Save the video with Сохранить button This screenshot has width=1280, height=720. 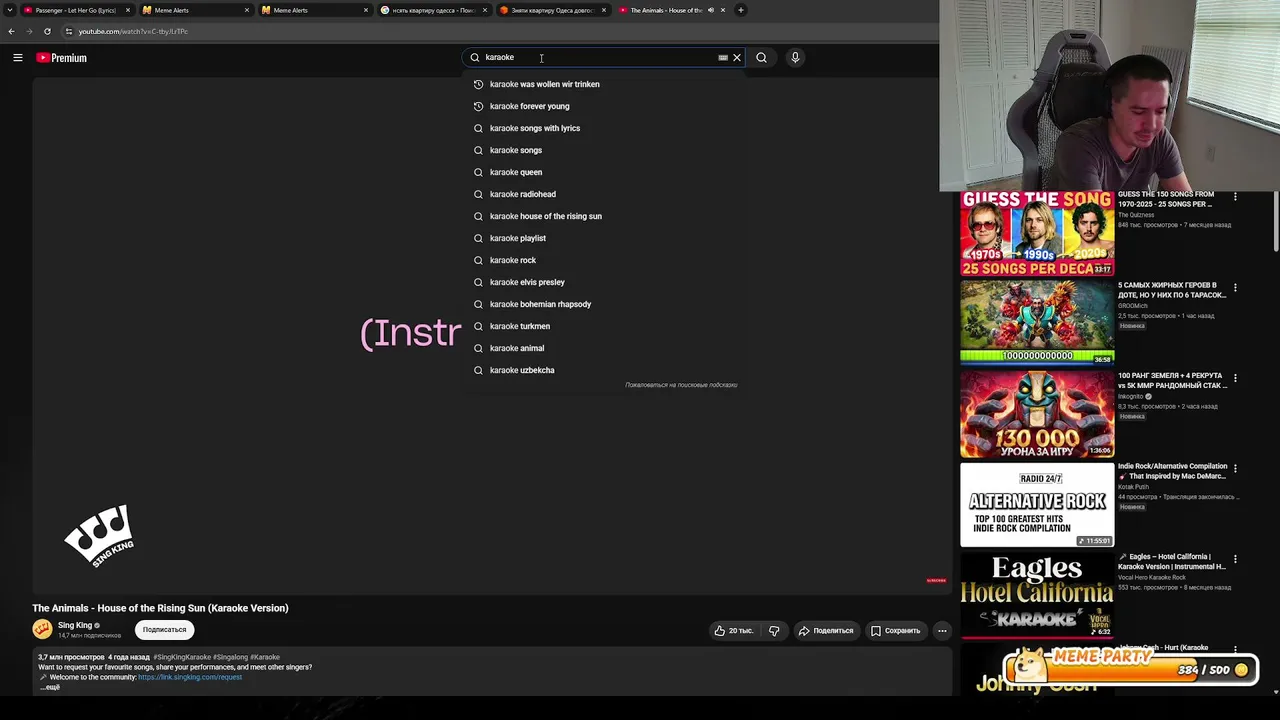895,631
